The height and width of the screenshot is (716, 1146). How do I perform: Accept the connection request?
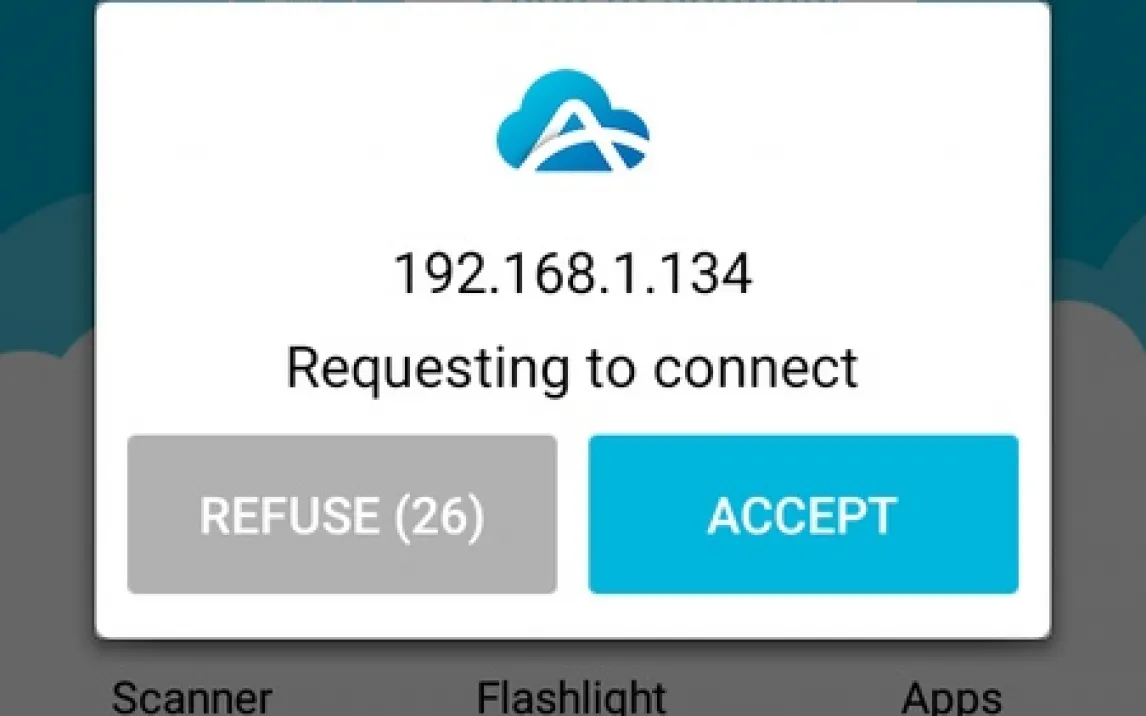click(x=803, y=514)
